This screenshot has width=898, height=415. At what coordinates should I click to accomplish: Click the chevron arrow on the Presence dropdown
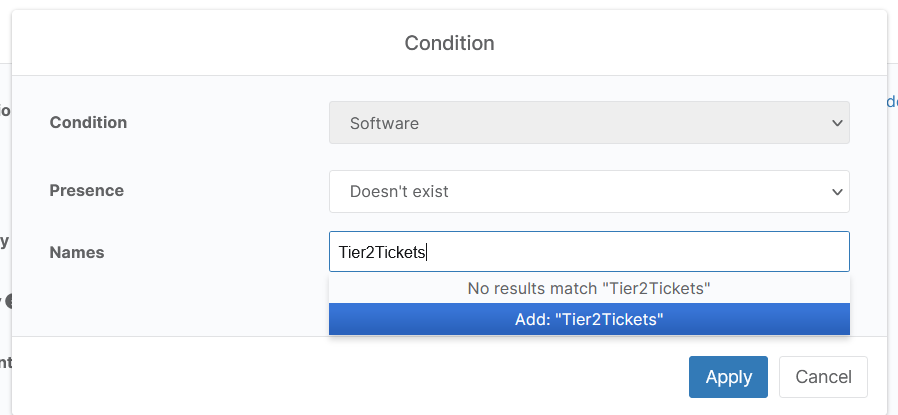tap(837, 192)
